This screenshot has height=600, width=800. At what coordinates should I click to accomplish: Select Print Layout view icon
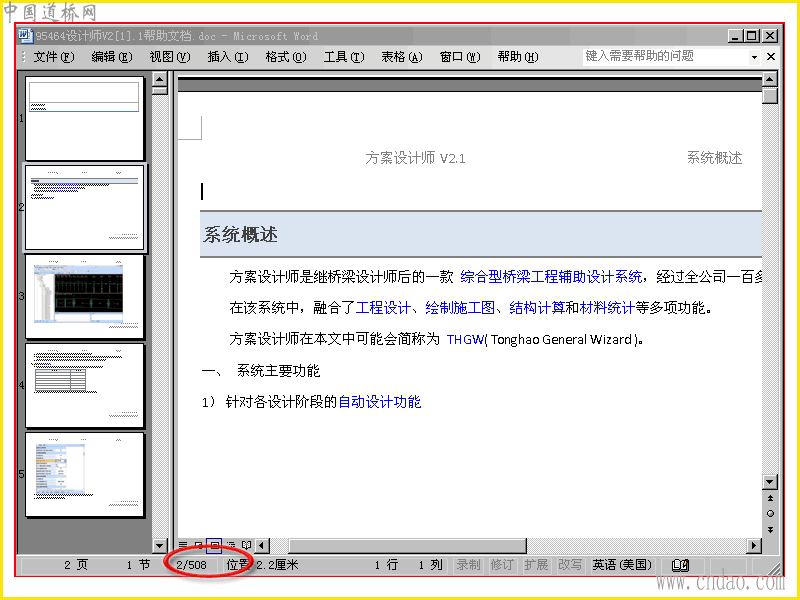(x=215, y=546)
